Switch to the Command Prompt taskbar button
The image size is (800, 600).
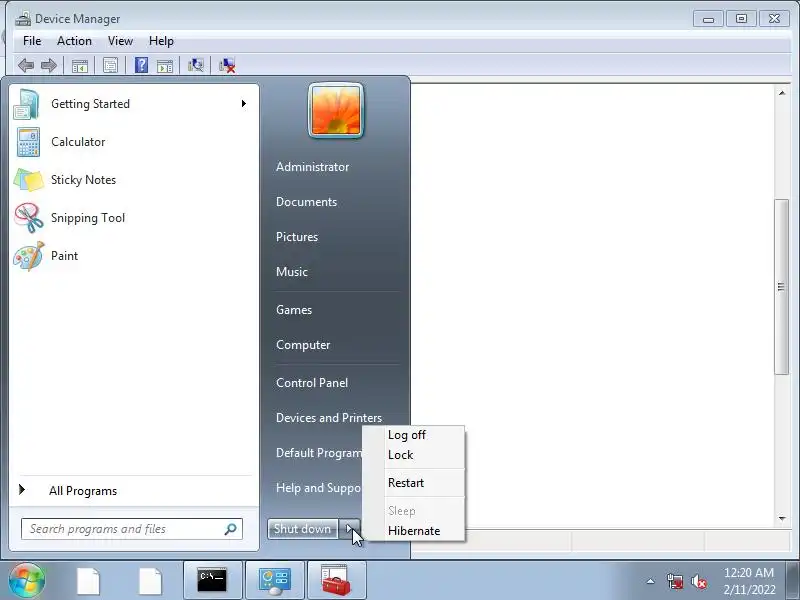coord(212,581)
